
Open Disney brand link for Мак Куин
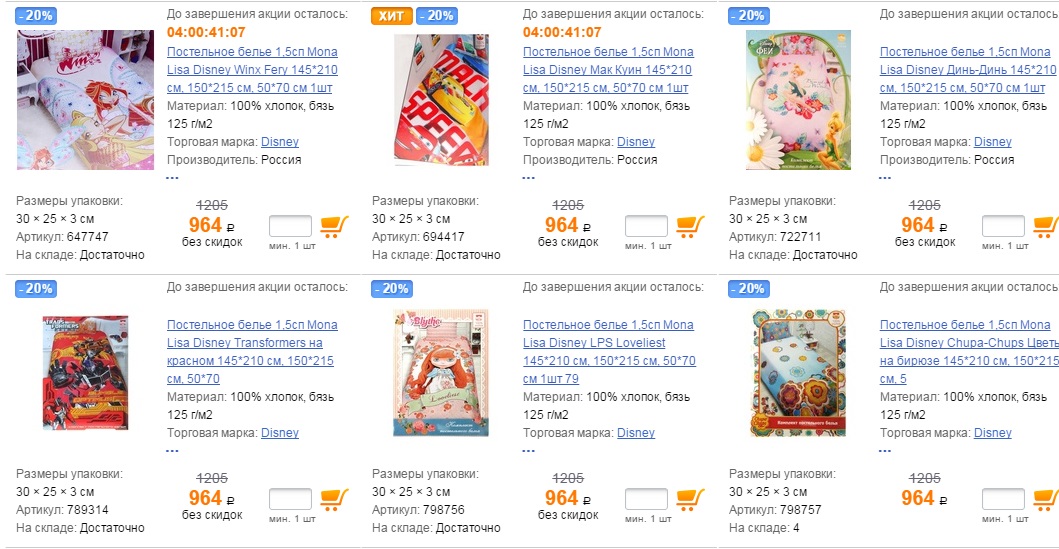click(x=636, y=142)
